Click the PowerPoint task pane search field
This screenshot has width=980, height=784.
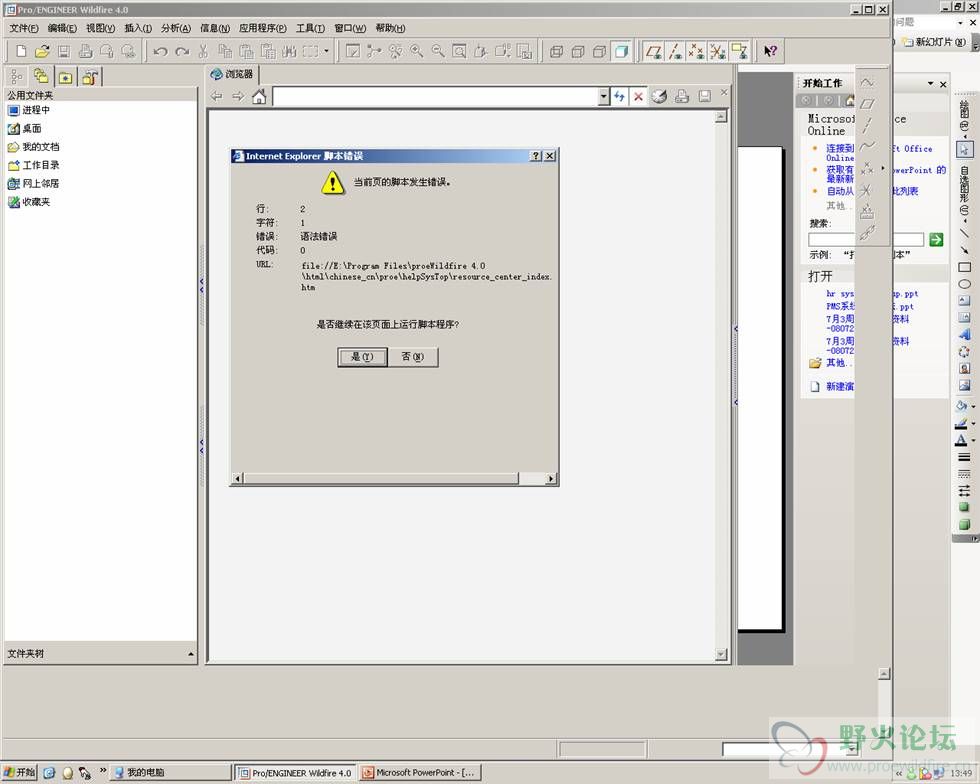(x=866, y=239)
